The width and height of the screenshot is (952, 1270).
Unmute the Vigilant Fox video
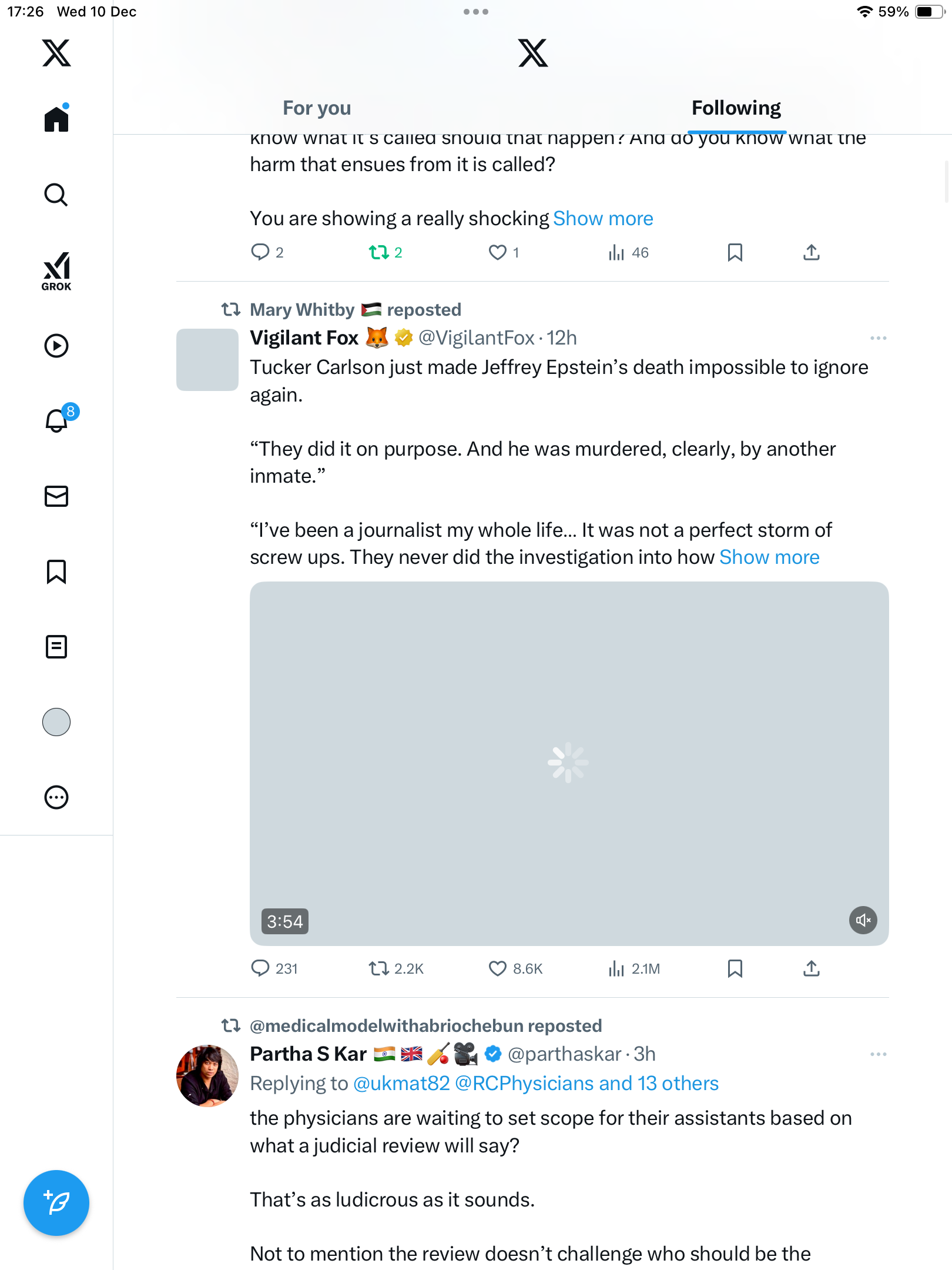pos(863,920)
